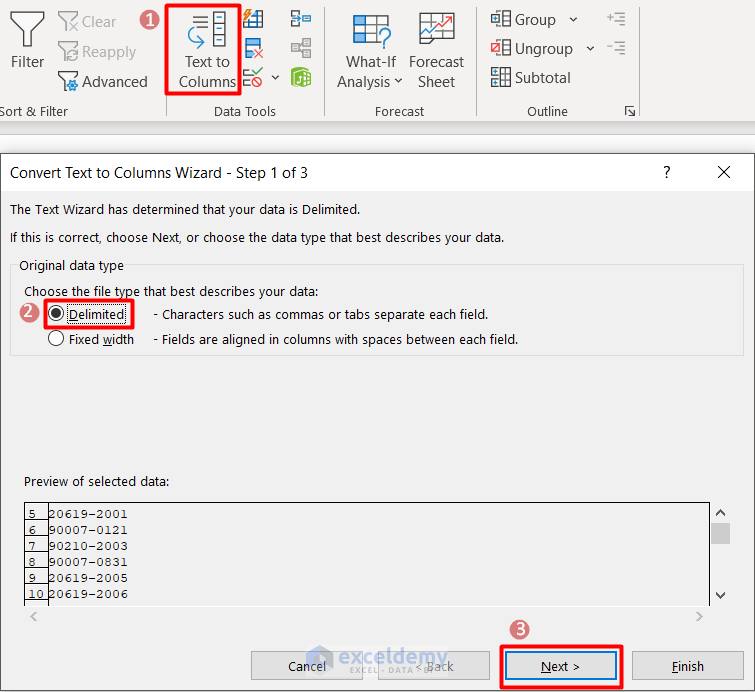This screenshot has height=692, width=755.
Task: Expand Data Validation dropdown arrow
Action: point(275,78)
